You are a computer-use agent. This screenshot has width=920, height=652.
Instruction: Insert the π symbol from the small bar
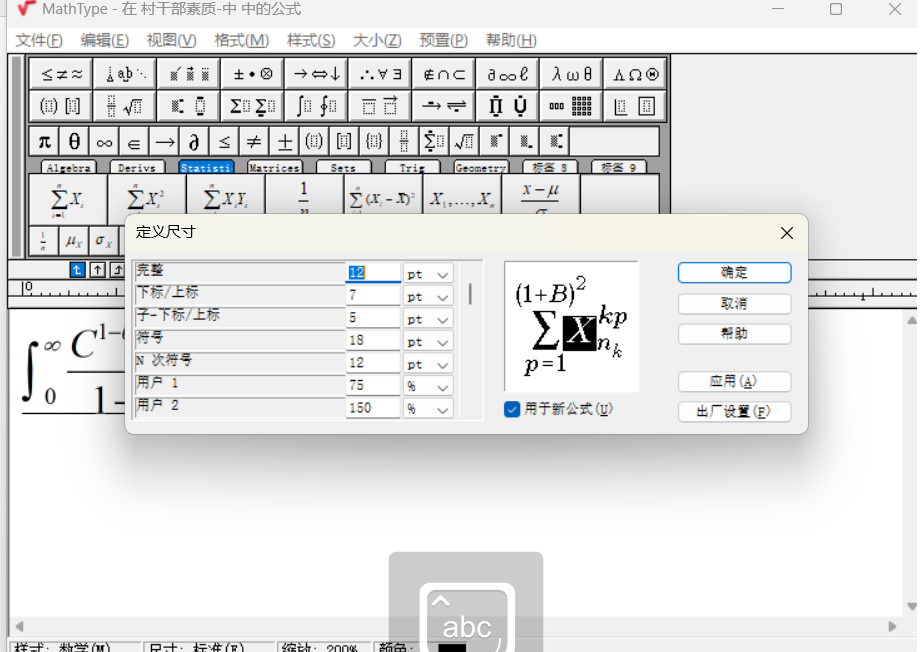pos(45,141)
